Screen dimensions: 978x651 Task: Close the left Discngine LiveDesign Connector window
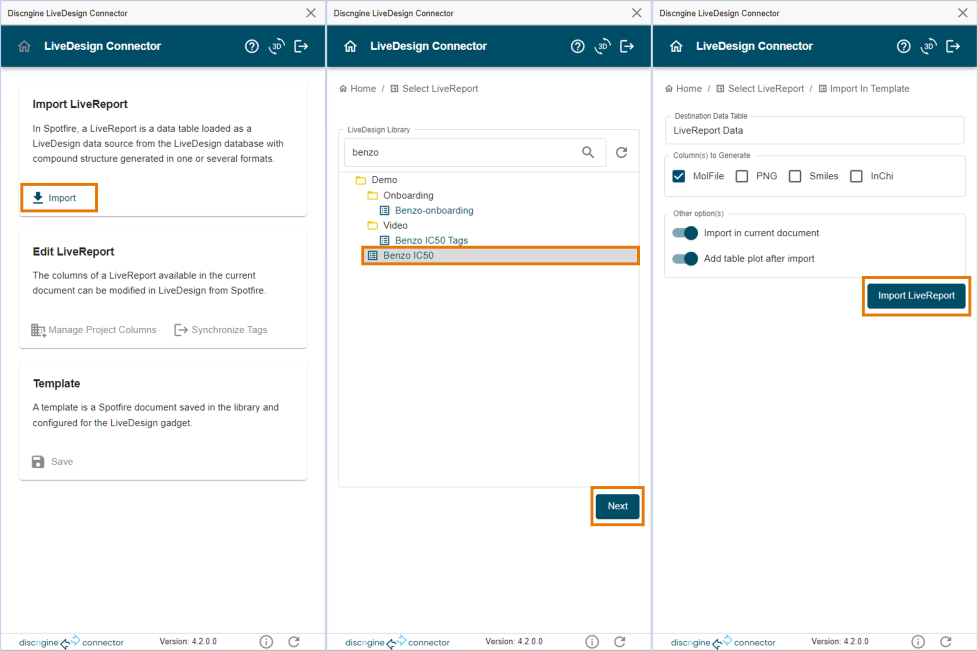pyautogui.click(x=311, y=12)
